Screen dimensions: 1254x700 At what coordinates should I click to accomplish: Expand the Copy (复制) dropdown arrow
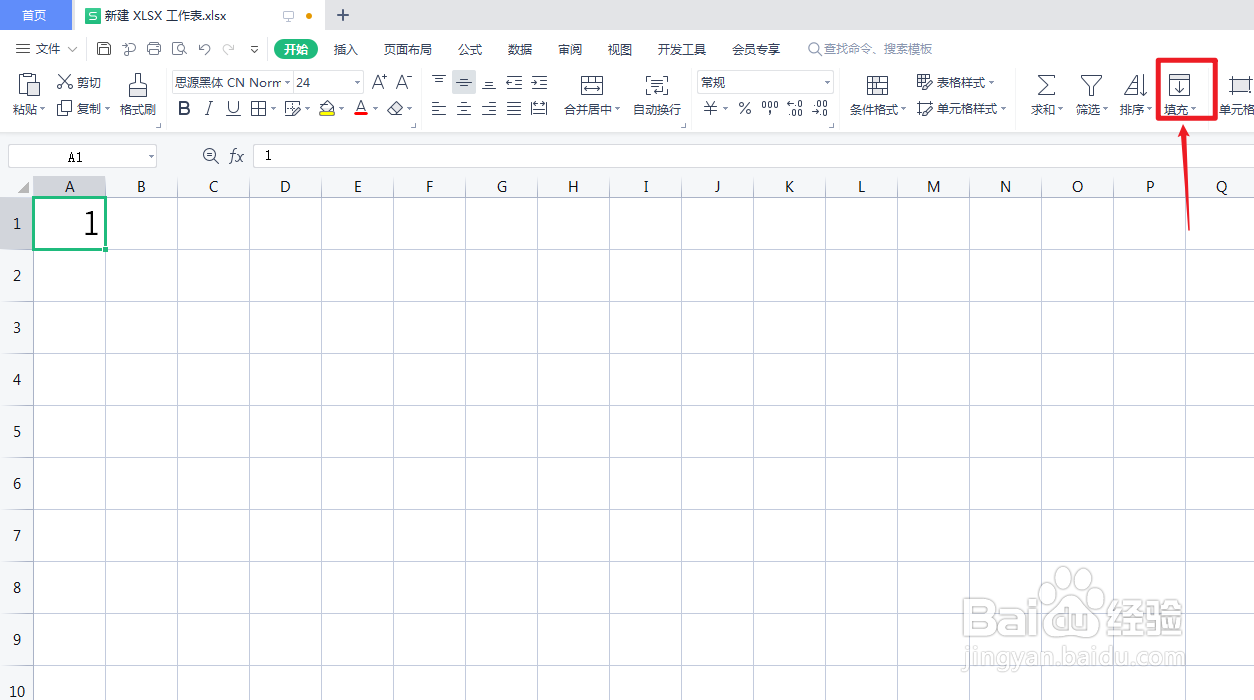pos(107,109)
